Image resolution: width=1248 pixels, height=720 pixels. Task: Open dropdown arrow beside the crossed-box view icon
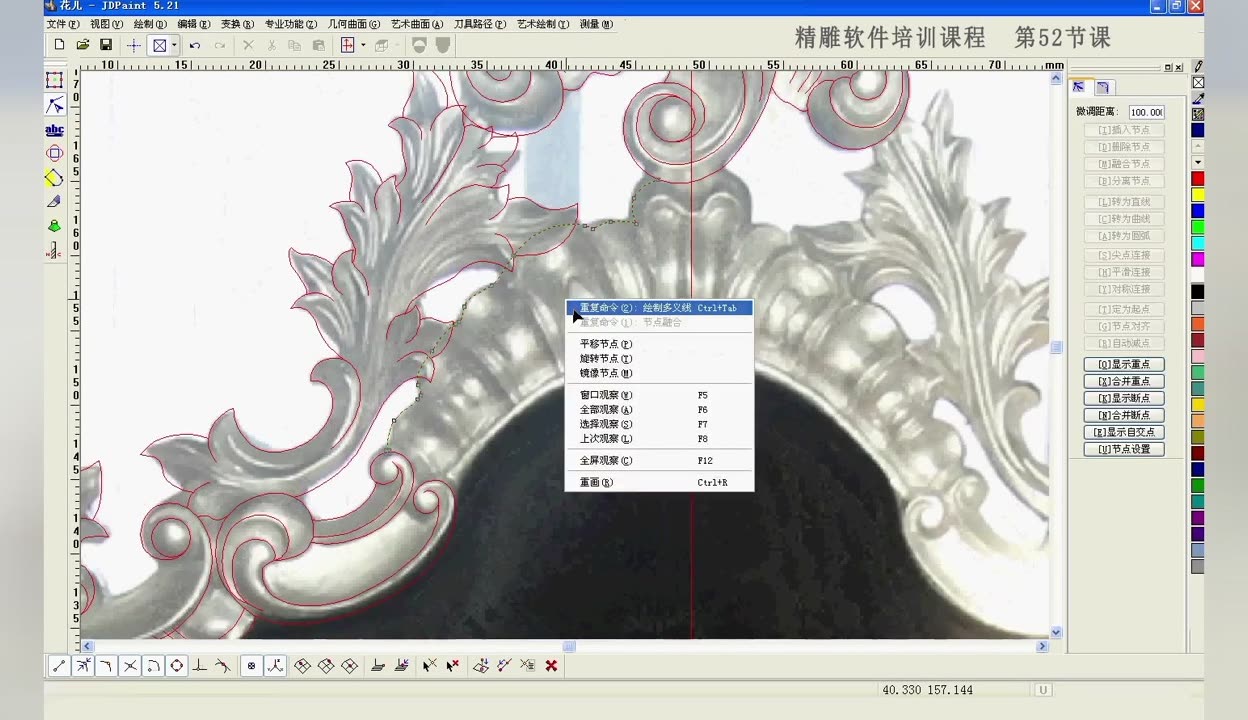pos(174,45)
